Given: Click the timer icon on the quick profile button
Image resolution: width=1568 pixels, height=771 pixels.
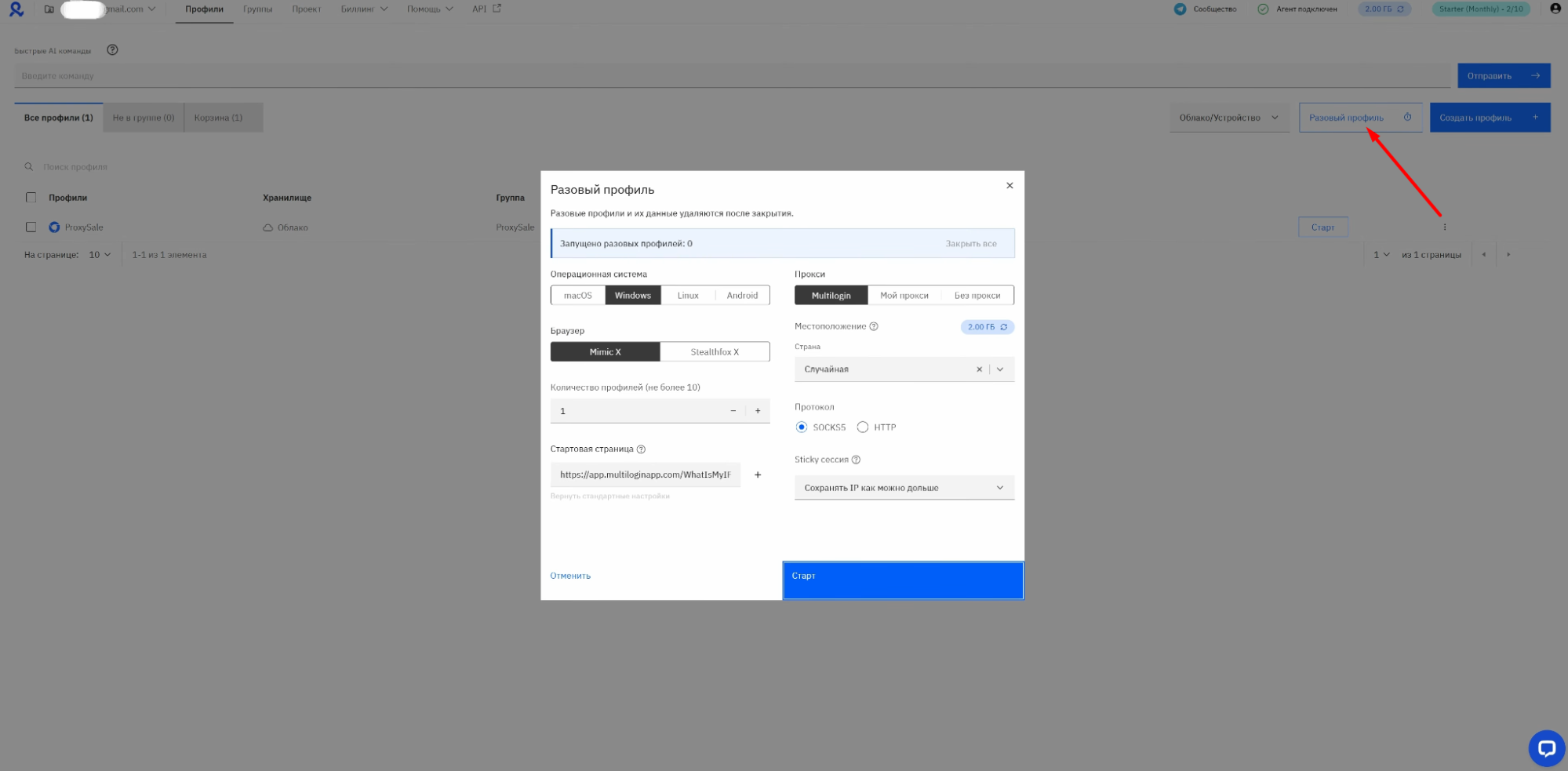Looking at the screenshot, I should point(1407,118).
